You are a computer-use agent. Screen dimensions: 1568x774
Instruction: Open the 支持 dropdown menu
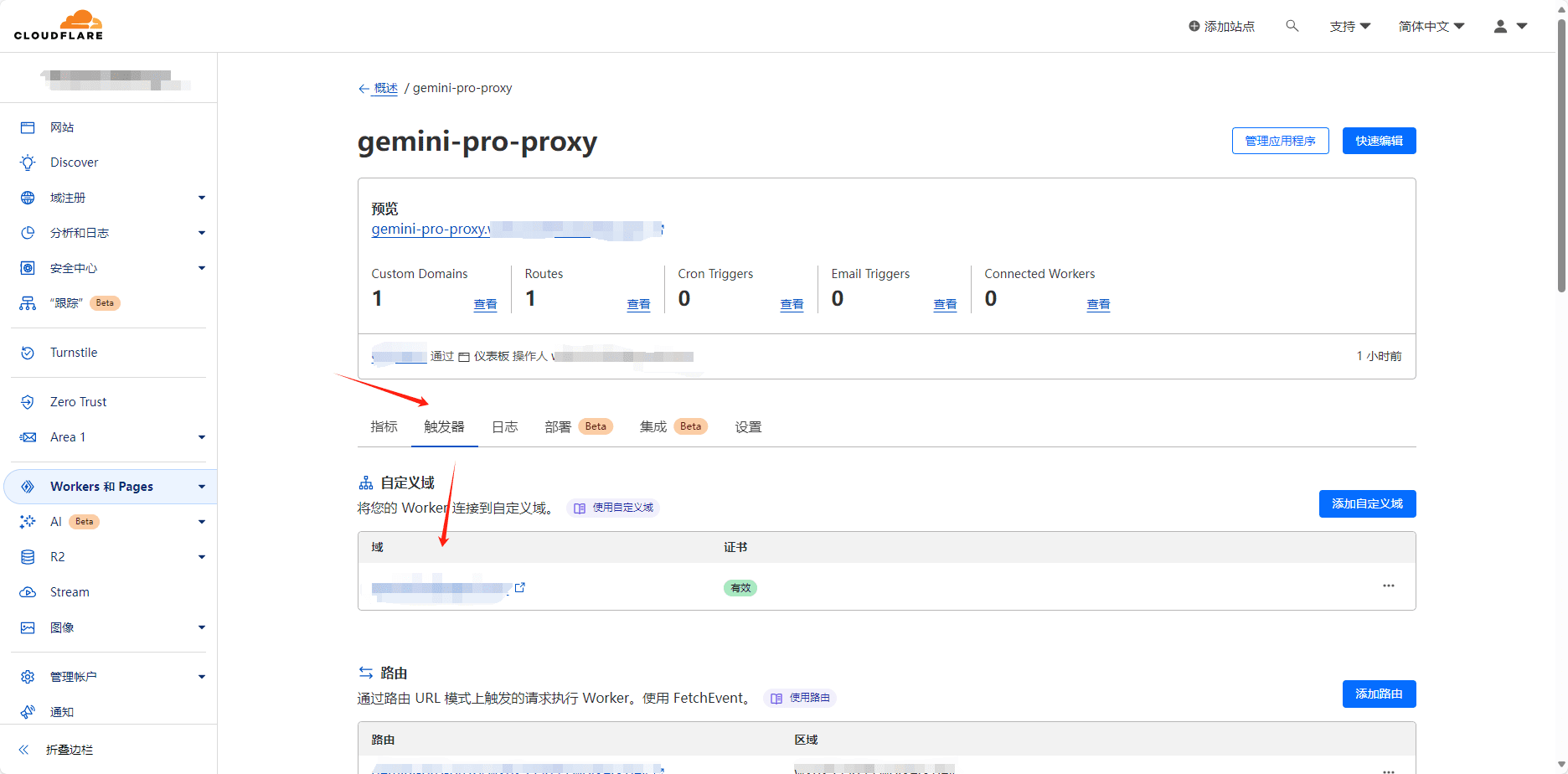tap(1350, 26)
